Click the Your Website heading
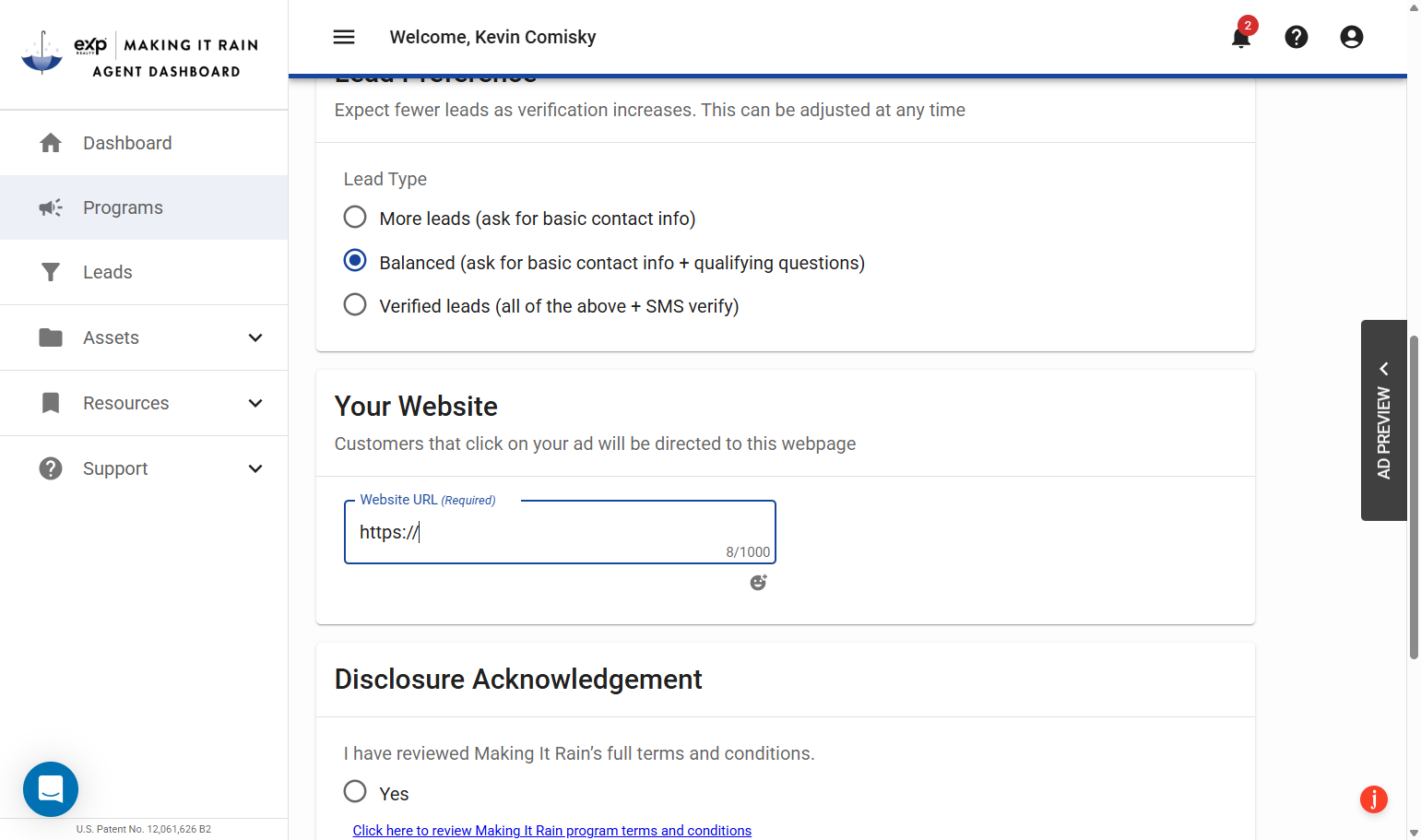This screenshot has height=840, width=1421. (416, 407)
